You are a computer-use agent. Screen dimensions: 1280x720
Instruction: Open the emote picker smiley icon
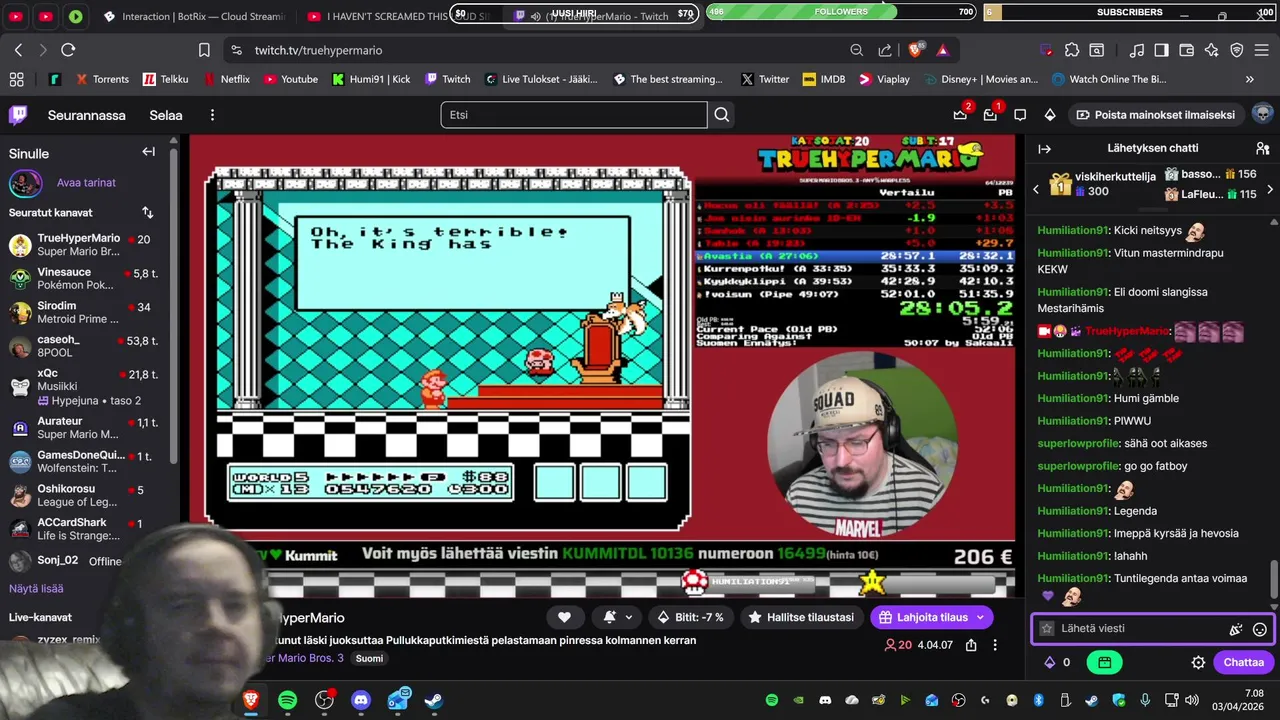[x=1260, y=629]
